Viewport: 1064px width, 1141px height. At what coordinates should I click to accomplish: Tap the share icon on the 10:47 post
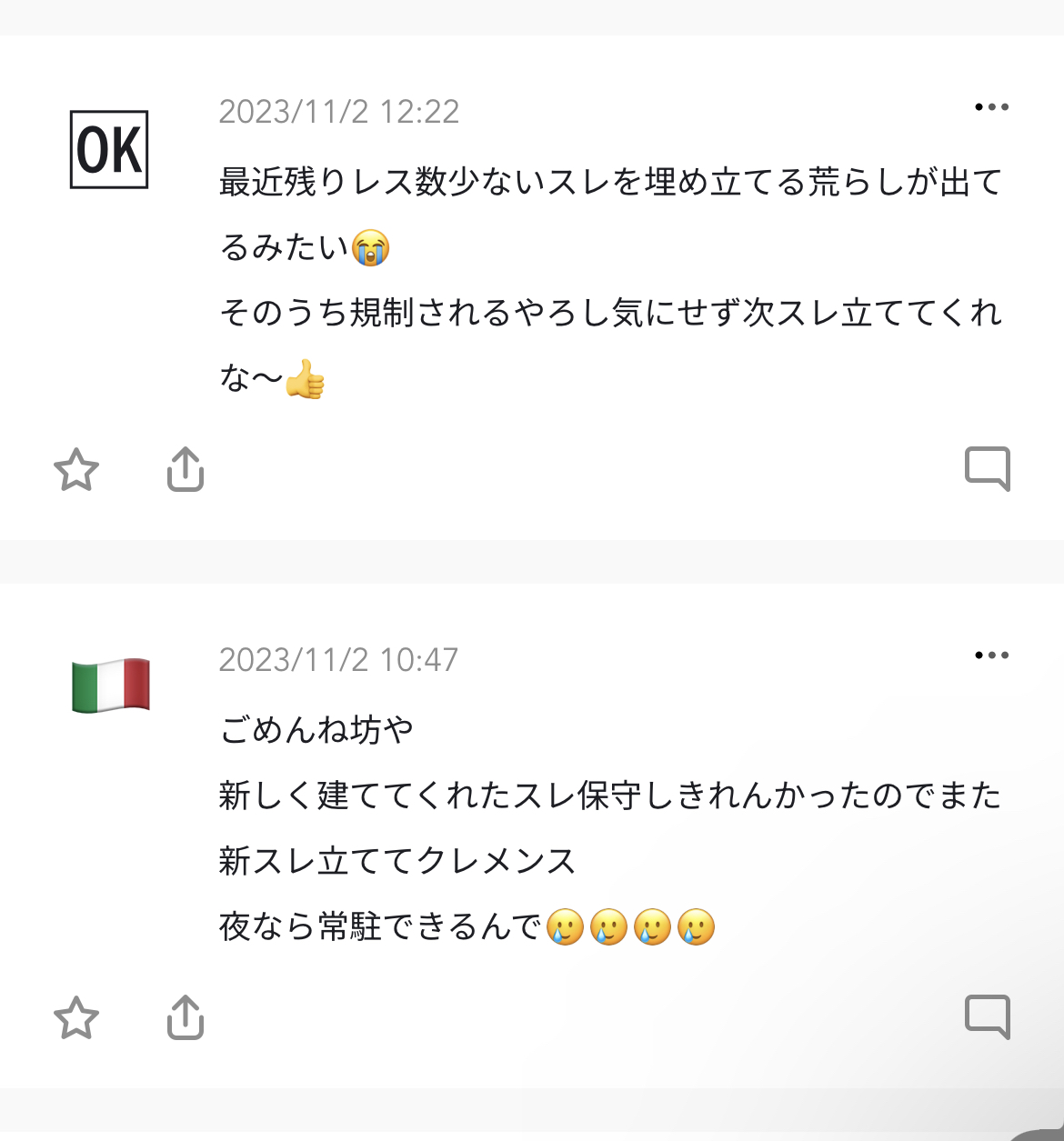point(186,1017)
